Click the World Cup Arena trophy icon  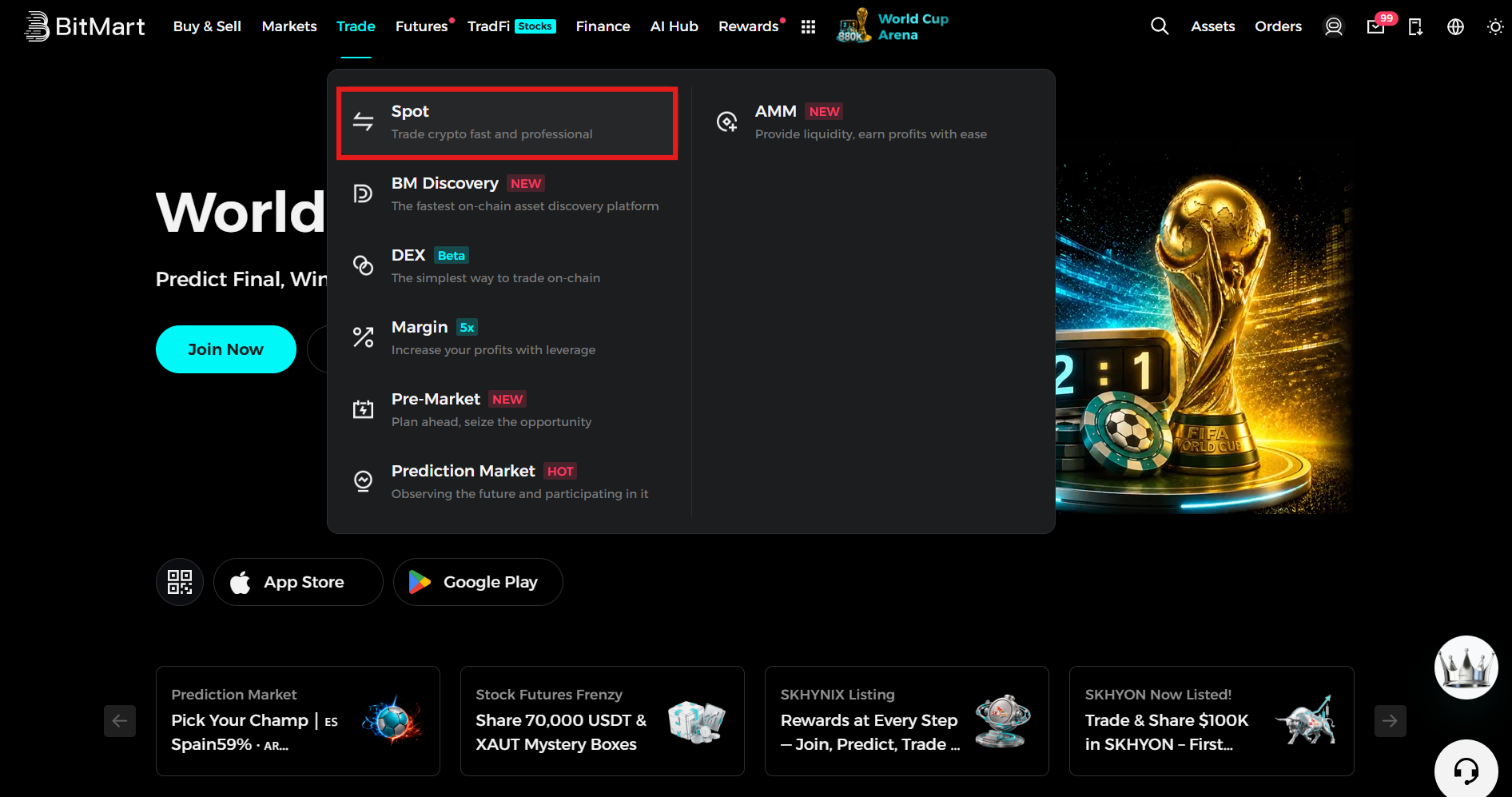pos(853,26)
